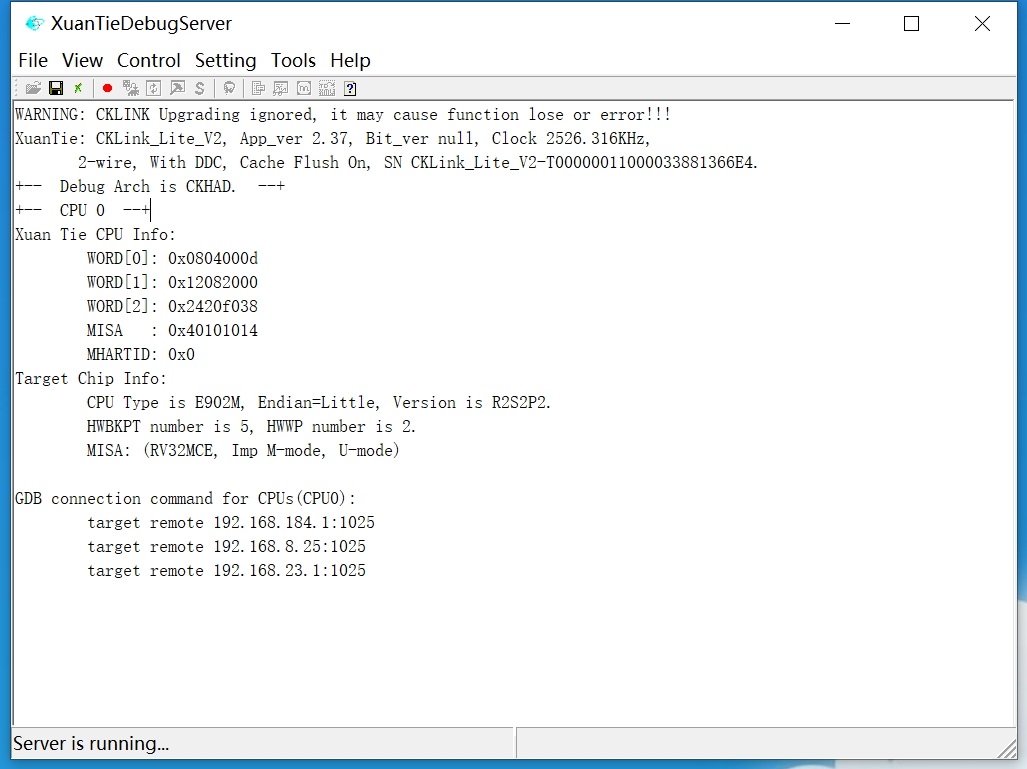Click the 'Xuan Tie CPU Info:' line
Screen dimensions: 1027x769
[96, 234]
